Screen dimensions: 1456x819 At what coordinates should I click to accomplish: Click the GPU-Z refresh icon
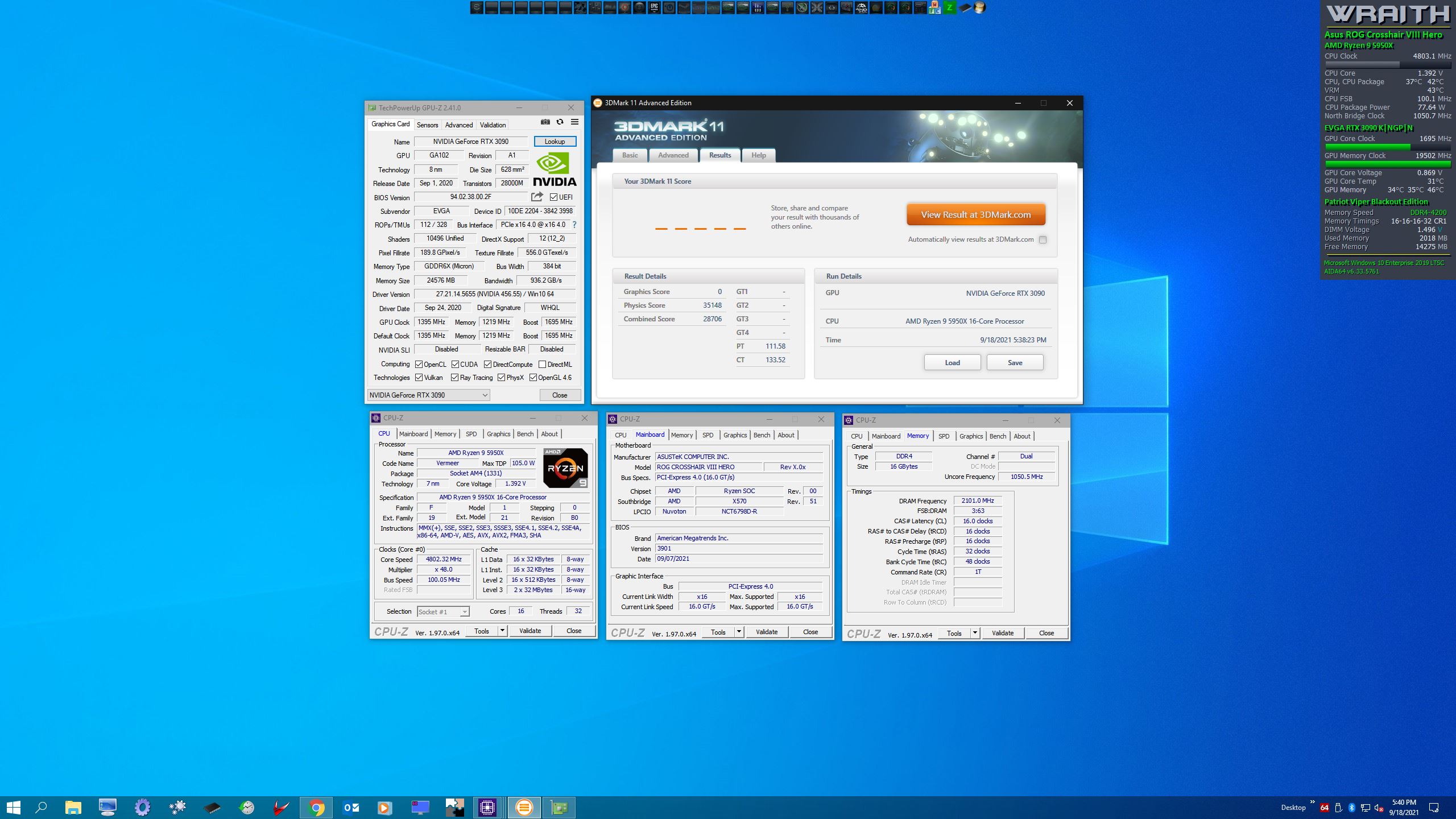click(560, 122)
